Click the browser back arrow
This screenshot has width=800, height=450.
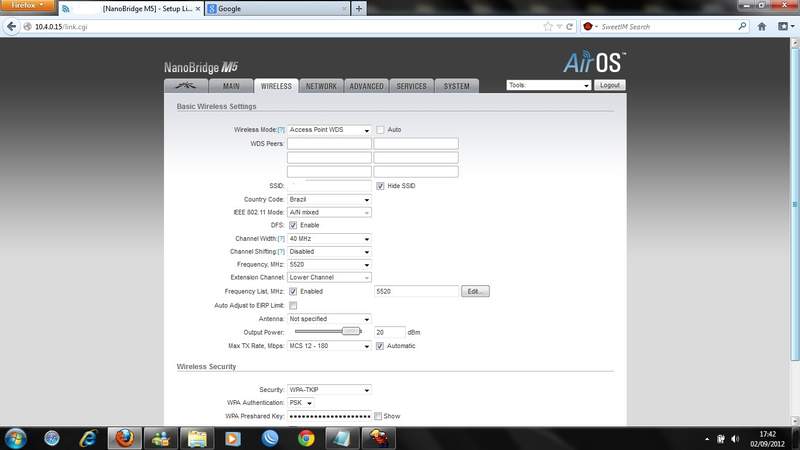[11, 27]
